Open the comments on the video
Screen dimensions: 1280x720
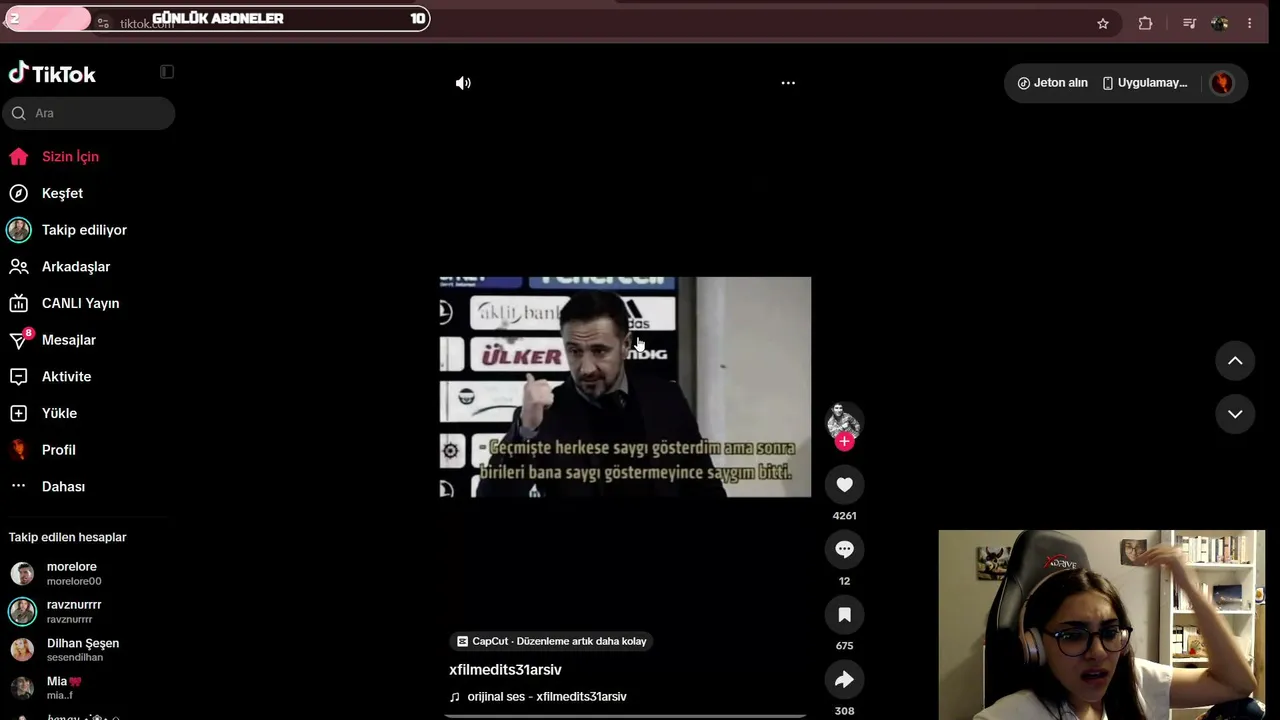click(x=844, y=549)
